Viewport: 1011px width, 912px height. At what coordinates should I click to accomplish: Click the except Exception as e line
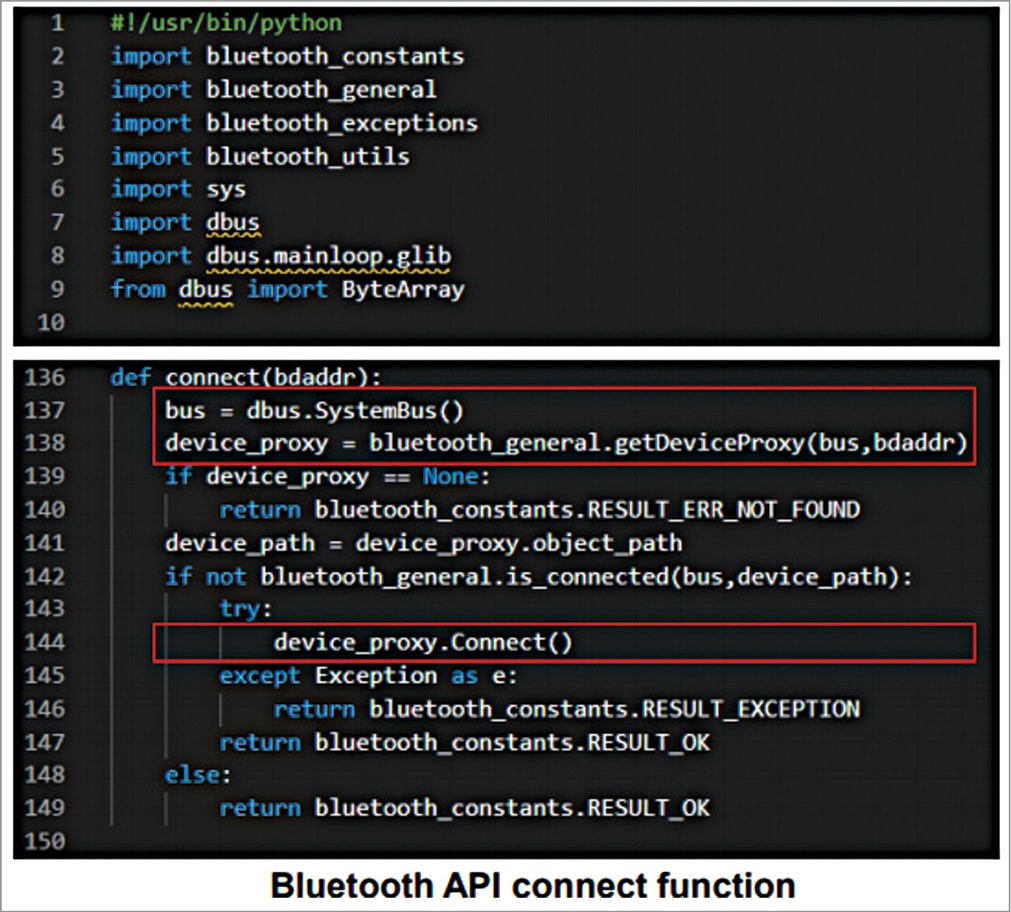[368, 676]
